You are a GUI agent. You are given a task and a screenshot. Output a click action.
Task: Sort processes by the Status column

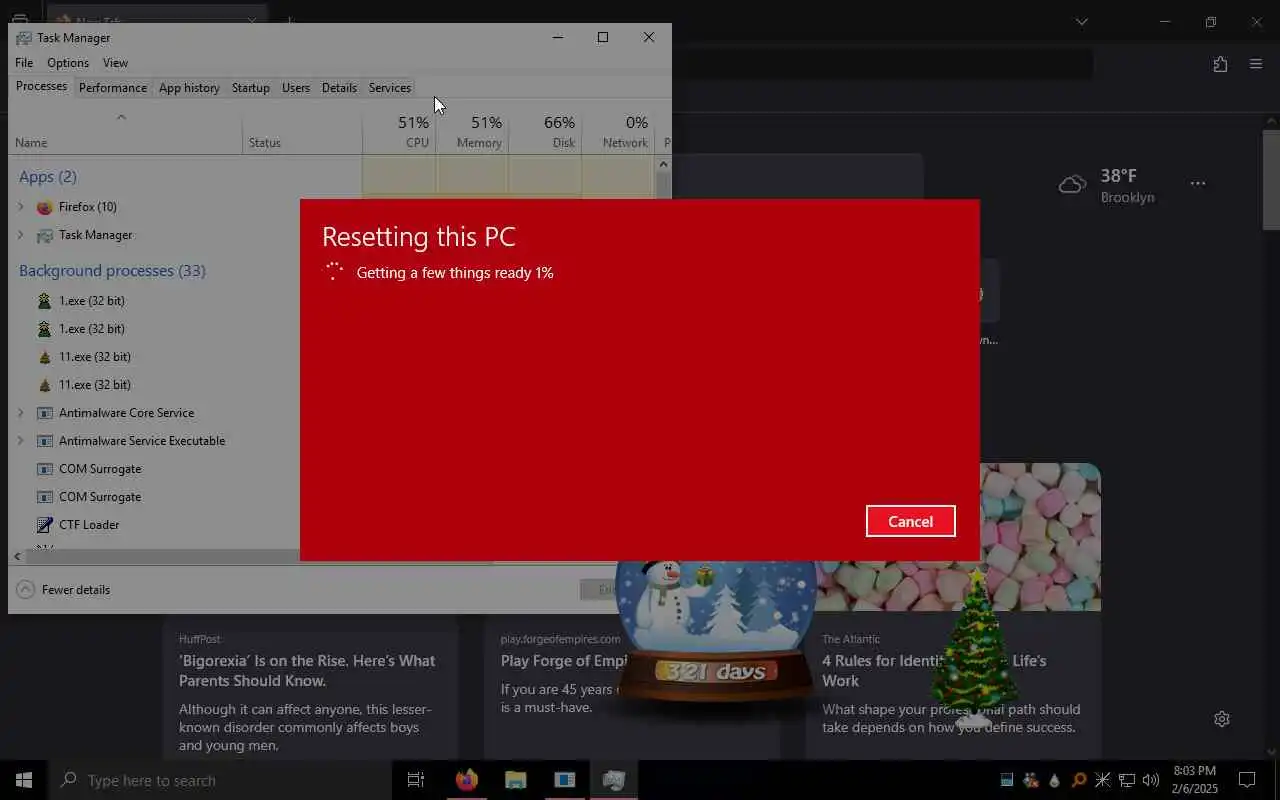tap(302, 132)
